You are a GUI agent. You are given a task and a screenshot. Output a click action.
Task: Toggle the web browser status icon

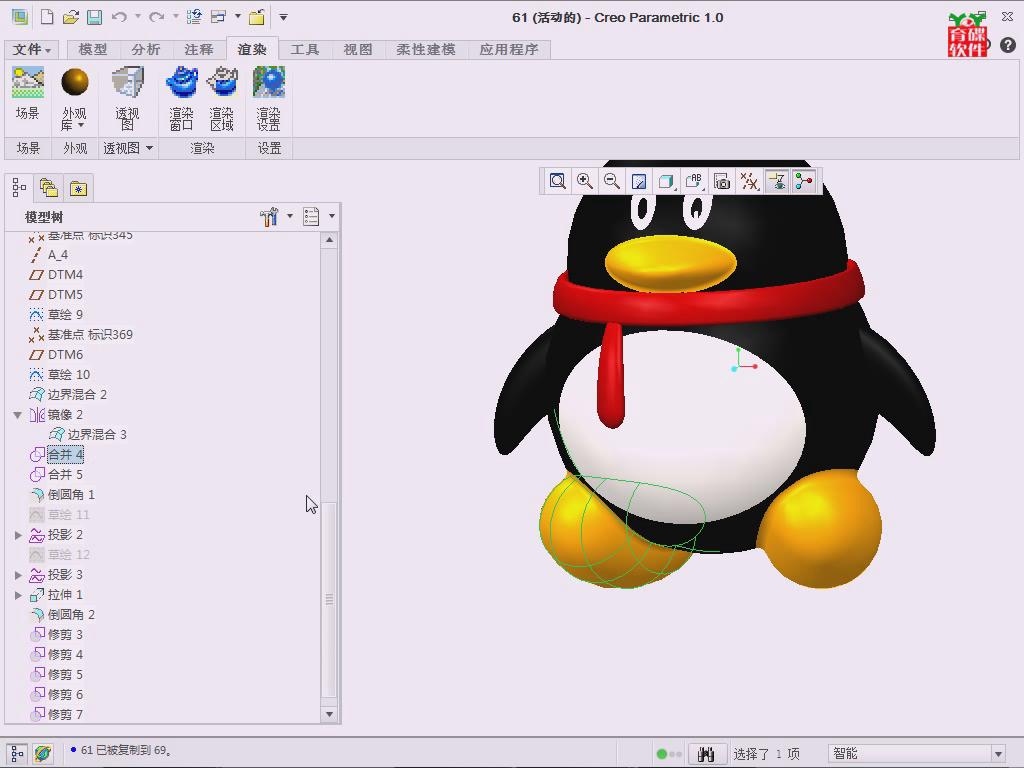pyautogui.click(x=43, y=754)
